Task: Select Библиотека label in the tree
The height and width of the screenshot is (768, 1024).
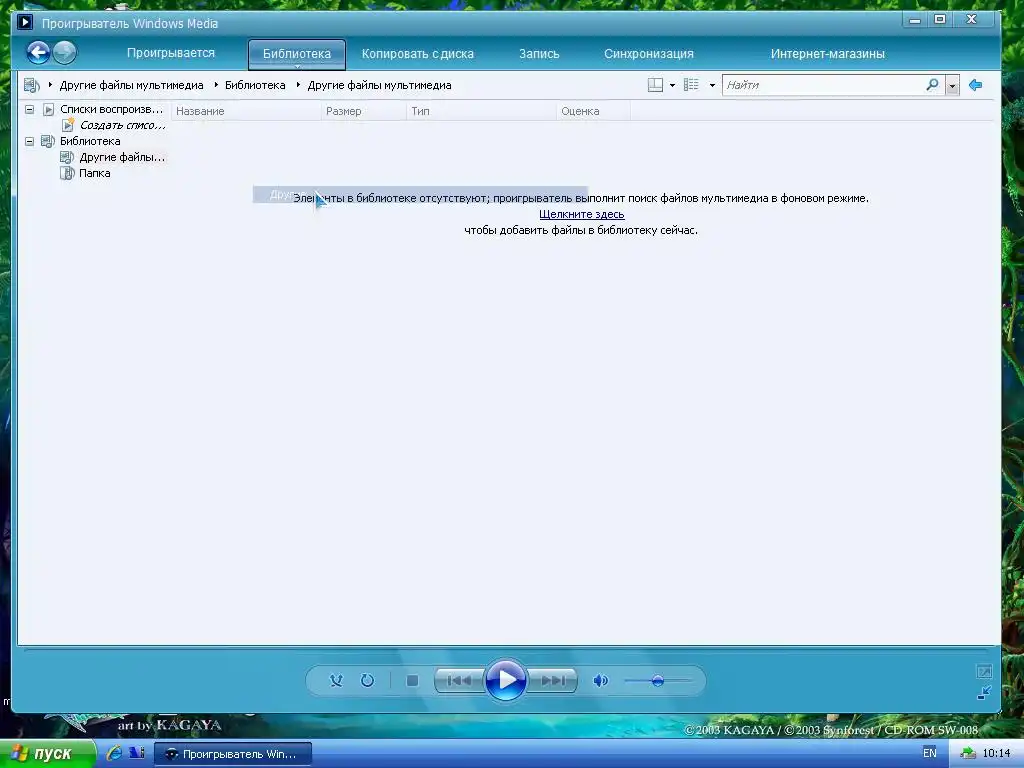Action: point(90,141)
